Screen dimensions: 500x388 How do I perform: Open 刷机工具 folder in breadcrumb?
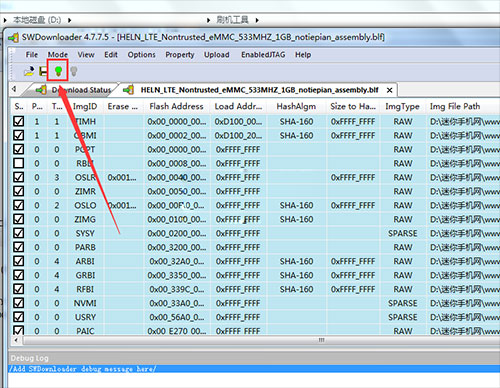(x=232, y=20)
